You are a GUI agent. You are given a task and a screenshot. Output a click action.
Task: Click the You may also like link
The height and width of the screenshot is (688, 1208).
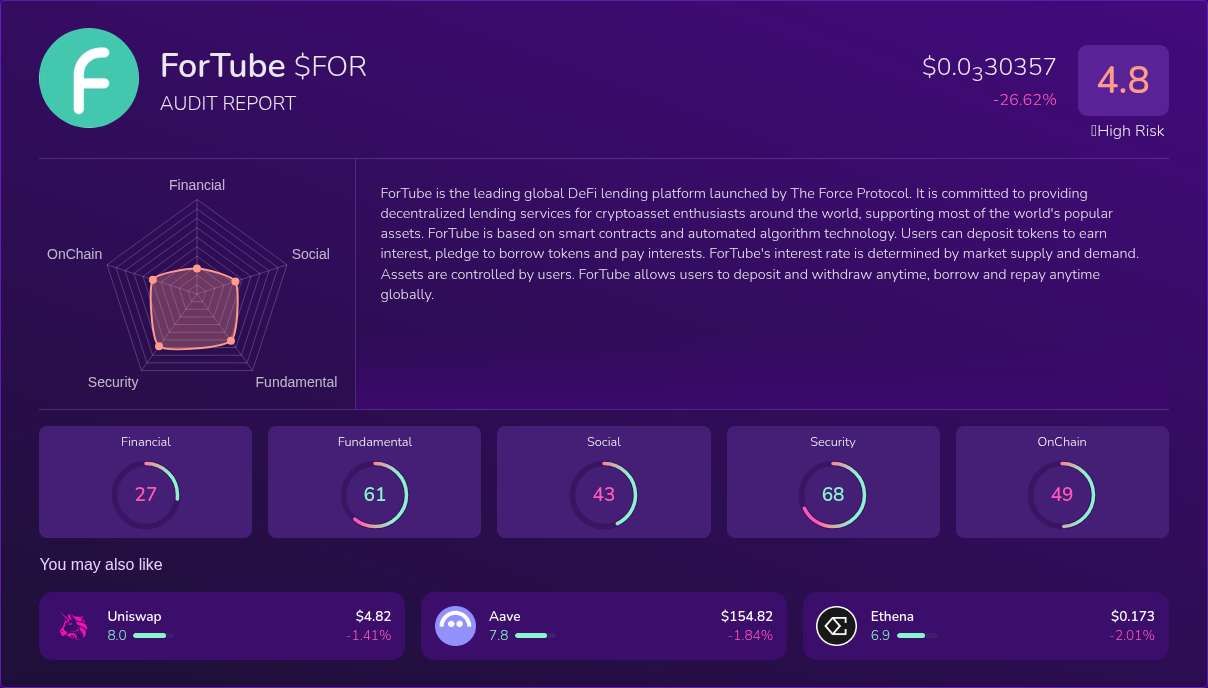pyautogui.click(x=100, y=564)
